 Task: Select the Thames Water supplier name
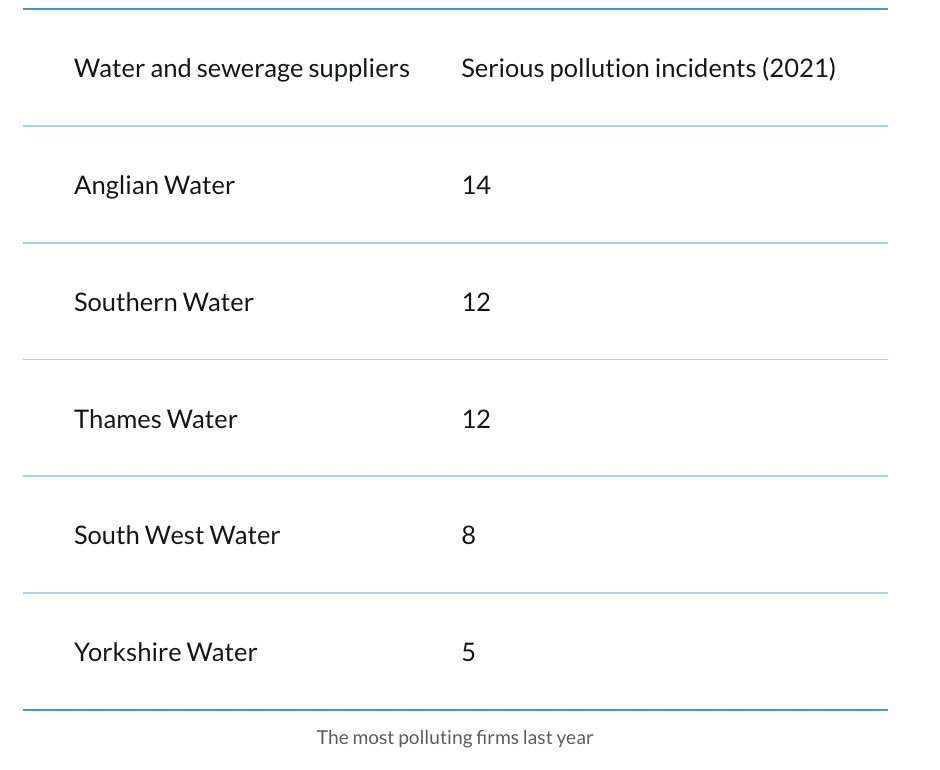coord(156,419)
